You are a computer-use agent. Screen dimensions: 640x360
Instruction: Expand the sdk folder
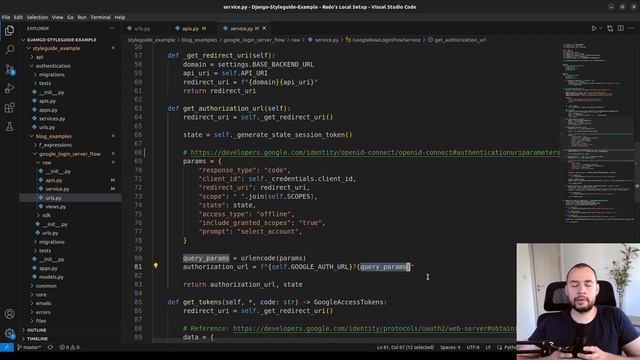(x=46, y=215)
